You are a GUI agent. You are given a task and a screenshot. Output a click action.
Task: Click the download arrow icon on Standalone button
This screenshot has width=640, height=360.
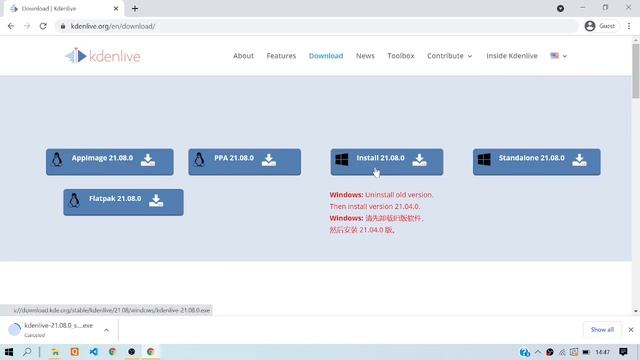coord(579,160)
